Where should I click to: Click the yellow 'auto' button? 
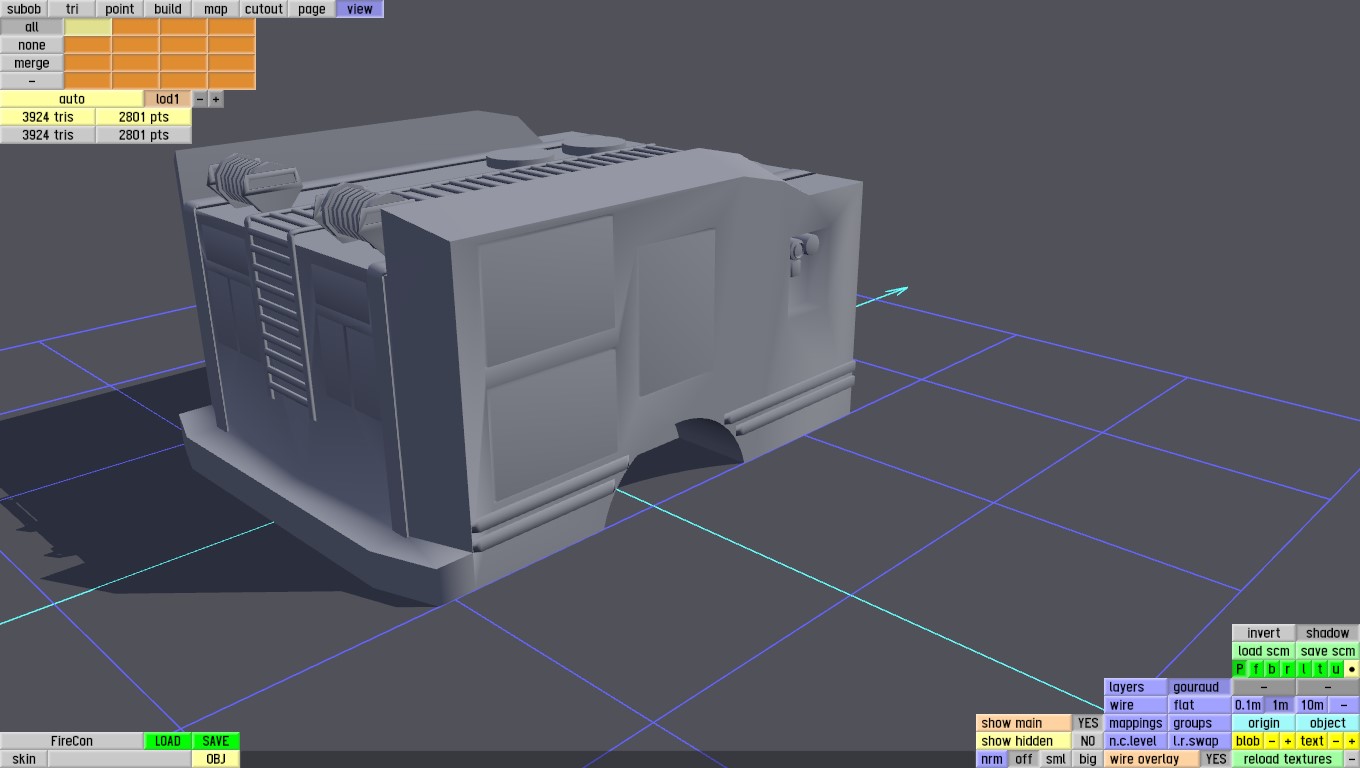[72, 99]
